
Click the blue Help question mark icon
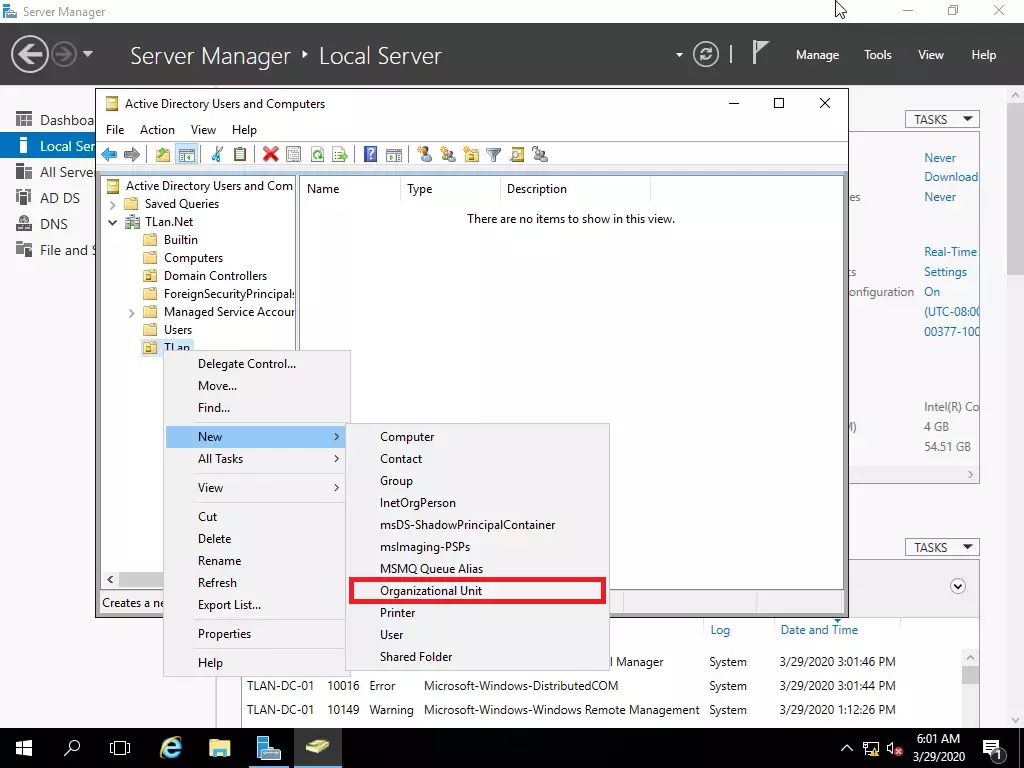[x=370, y=154]
